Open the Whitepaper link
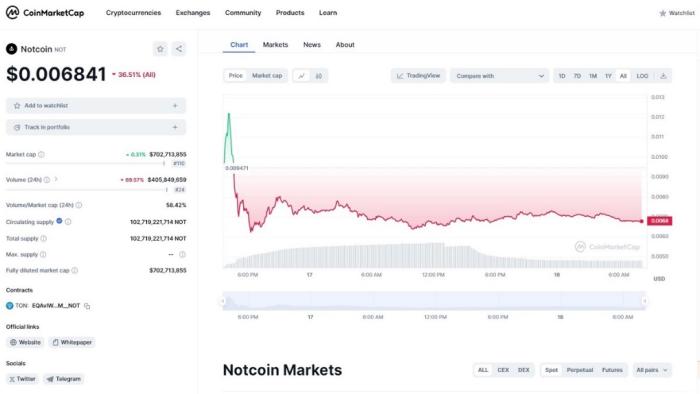This screenshot has width=700, height=394. [x=72, y=342]
